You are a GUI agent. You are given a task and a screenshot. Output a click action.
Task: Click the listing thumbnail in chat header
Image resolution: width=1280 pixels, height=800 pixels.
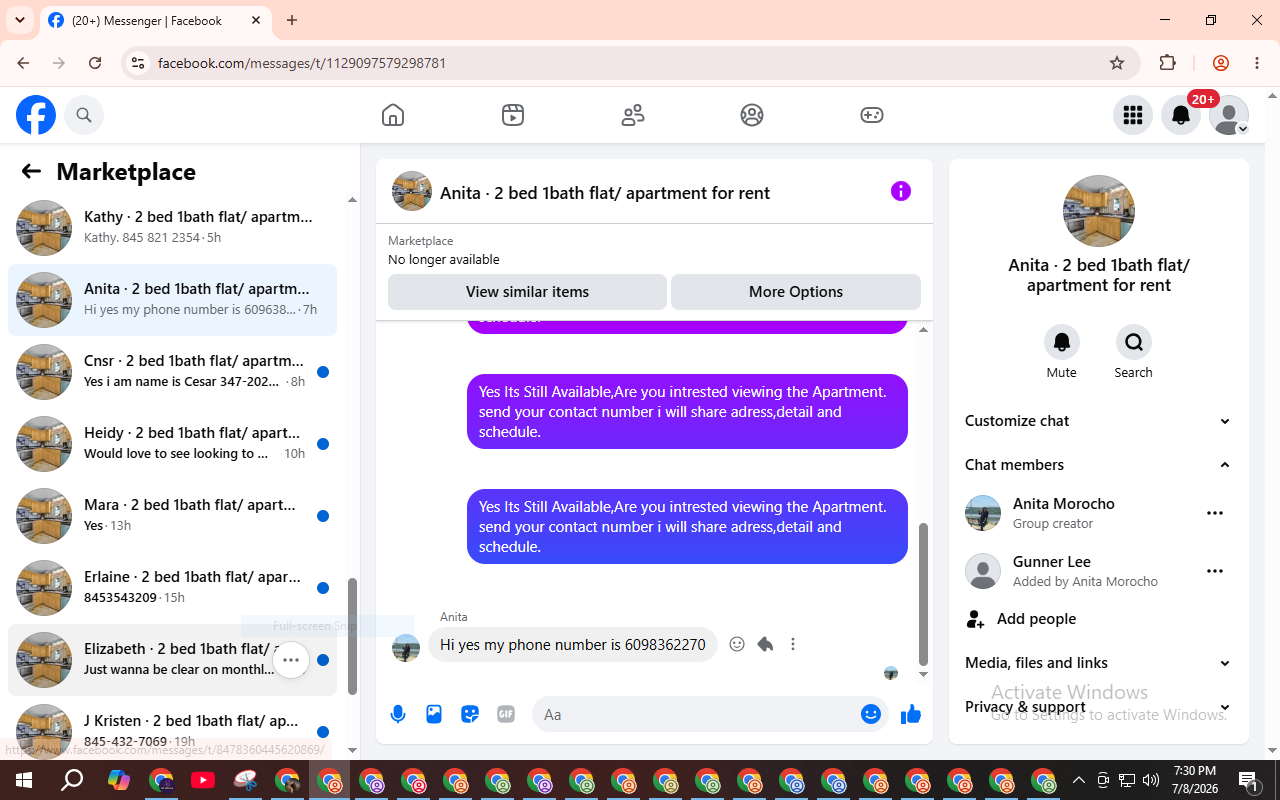tap(412, 191)
